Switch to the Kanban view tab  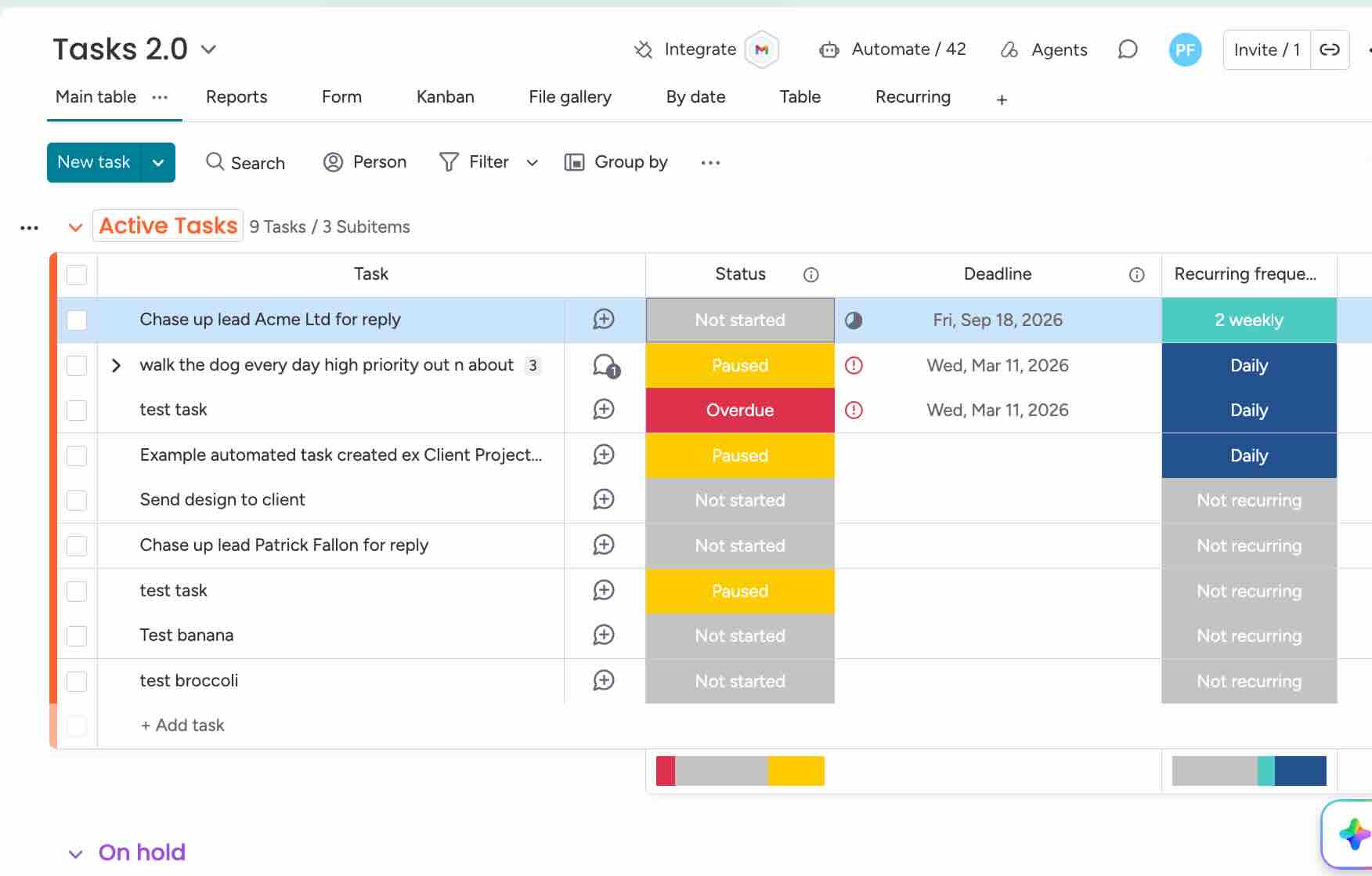445,96
